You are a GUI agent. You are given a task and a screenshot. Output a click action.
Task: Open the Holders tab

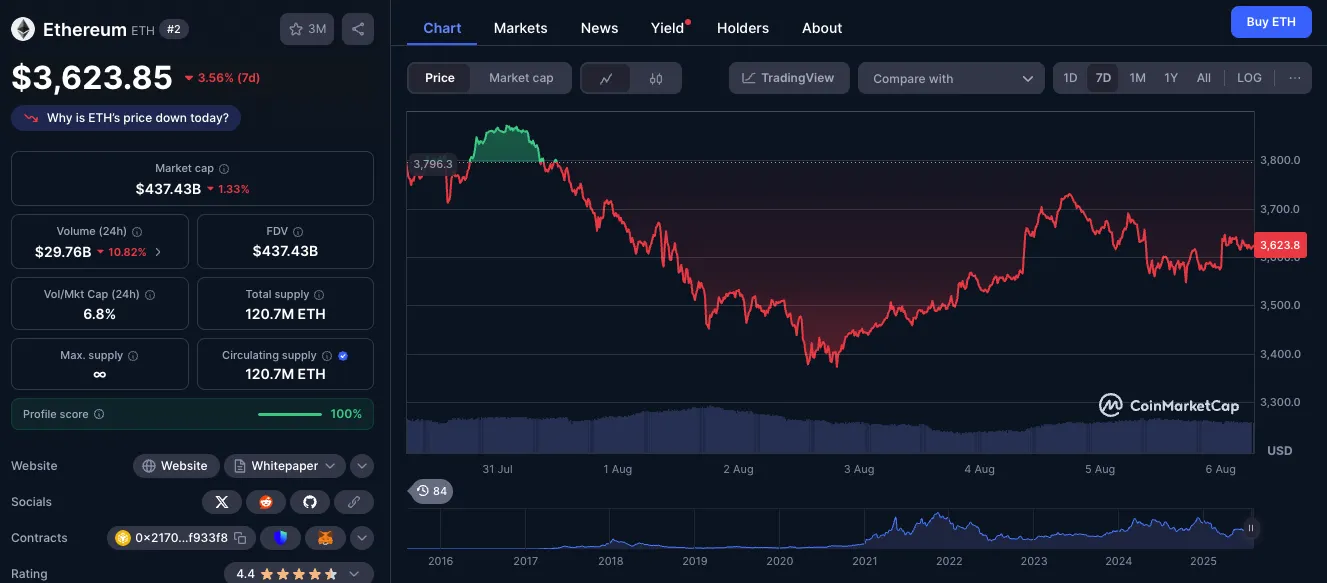point(742,28)
